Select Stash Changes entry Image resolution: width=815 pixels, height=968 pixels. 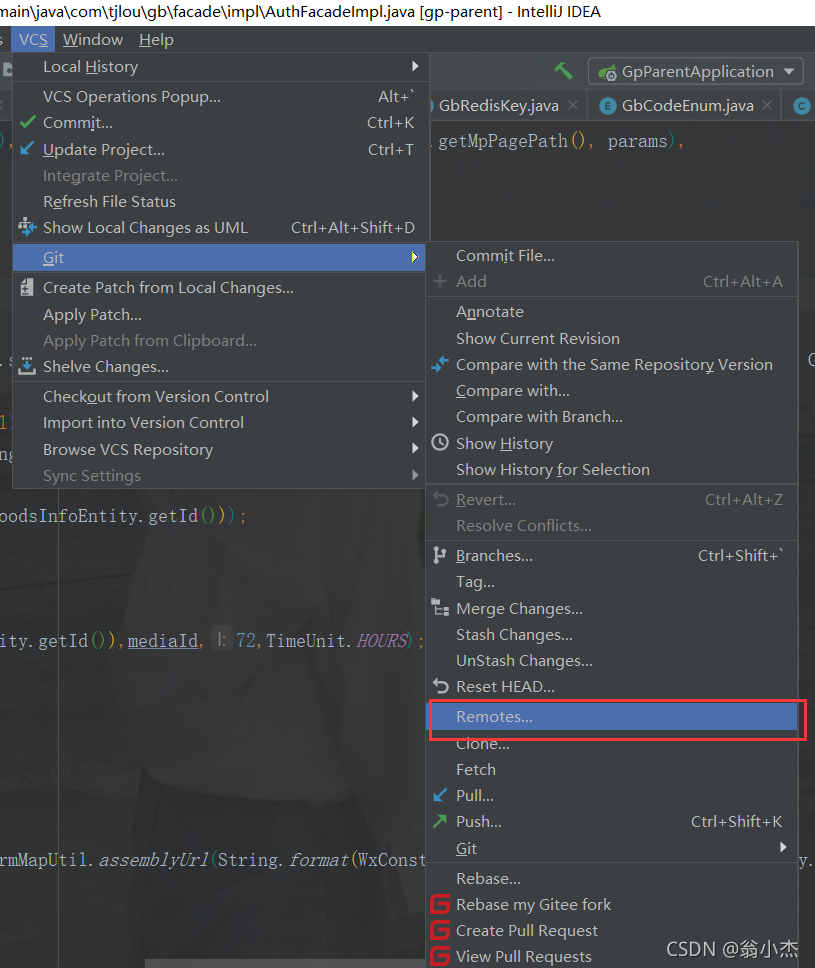point(612,635)
